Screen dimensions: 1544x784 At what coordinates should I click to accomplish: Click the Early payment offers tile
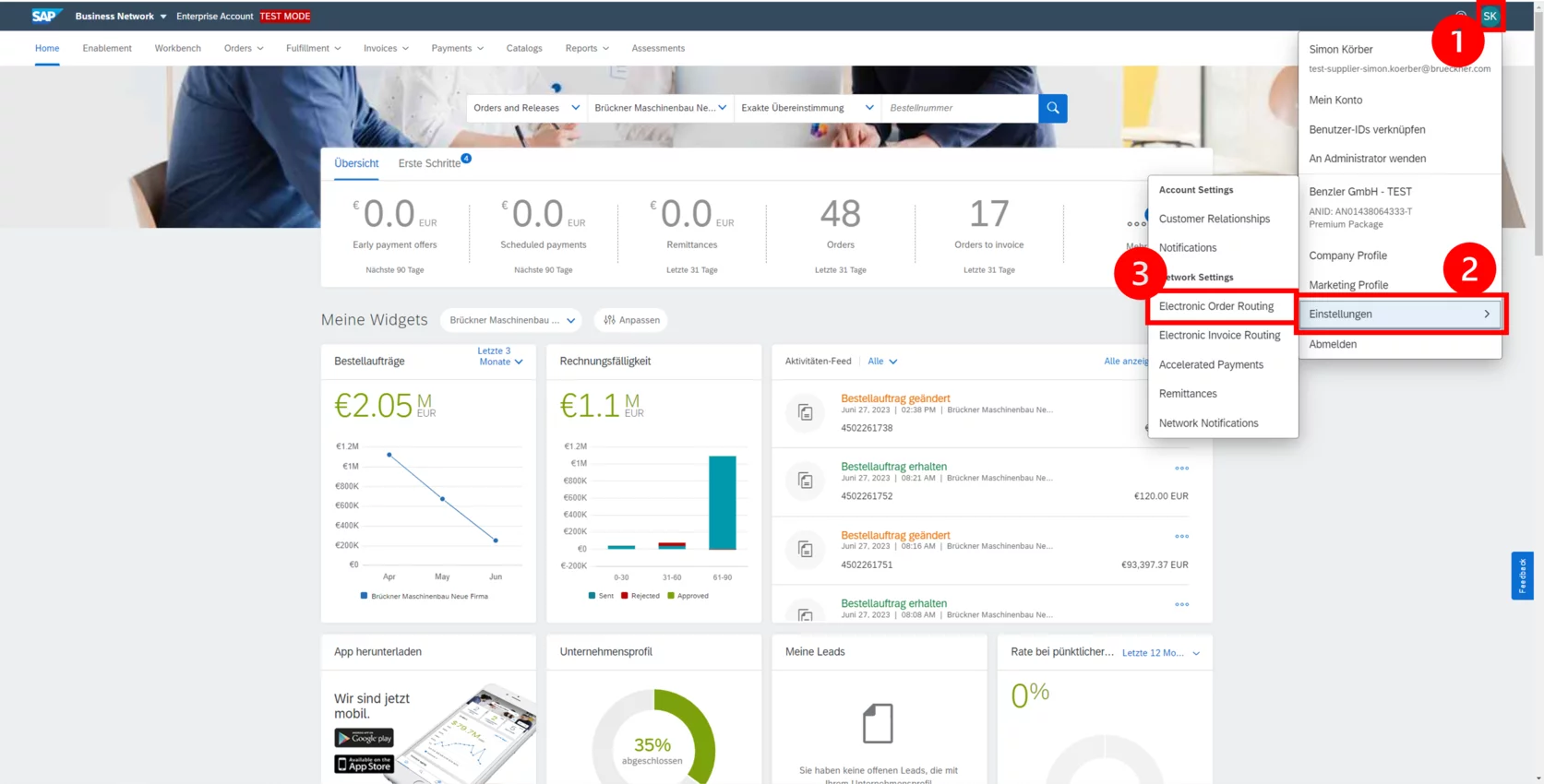pos(395,235)
